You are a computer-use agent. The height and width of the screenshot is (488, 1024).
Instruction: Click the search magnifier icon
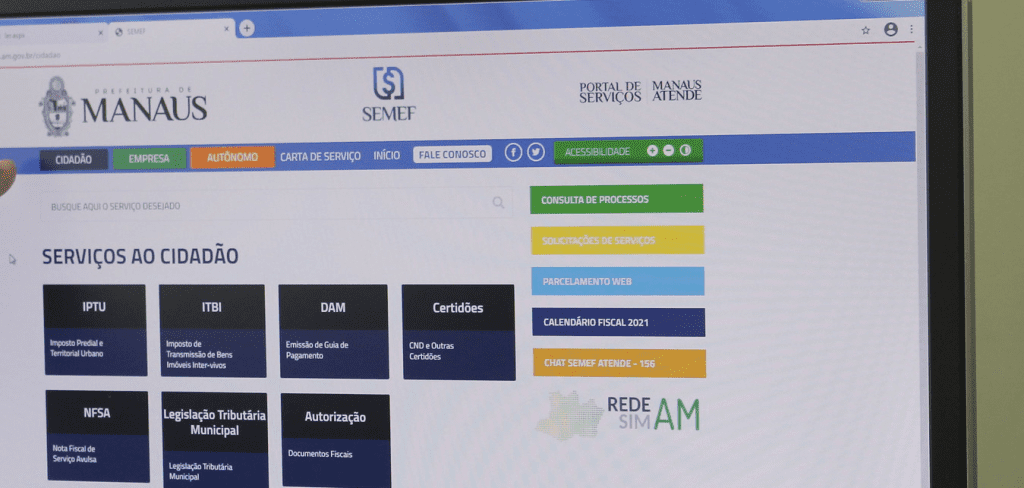coord(498,203)
